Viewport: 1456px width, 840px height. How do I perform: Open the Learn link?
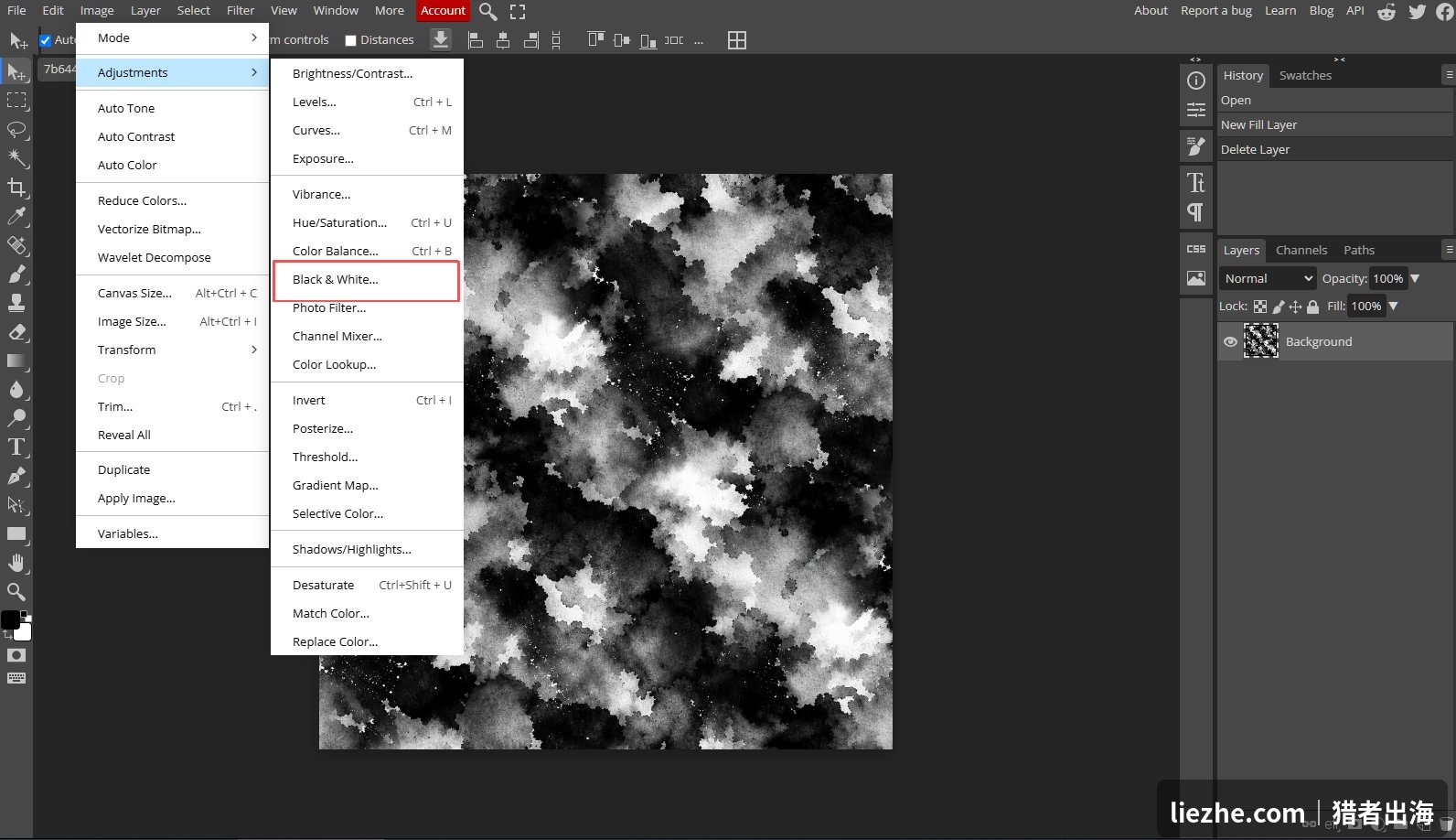point(1280,11)
